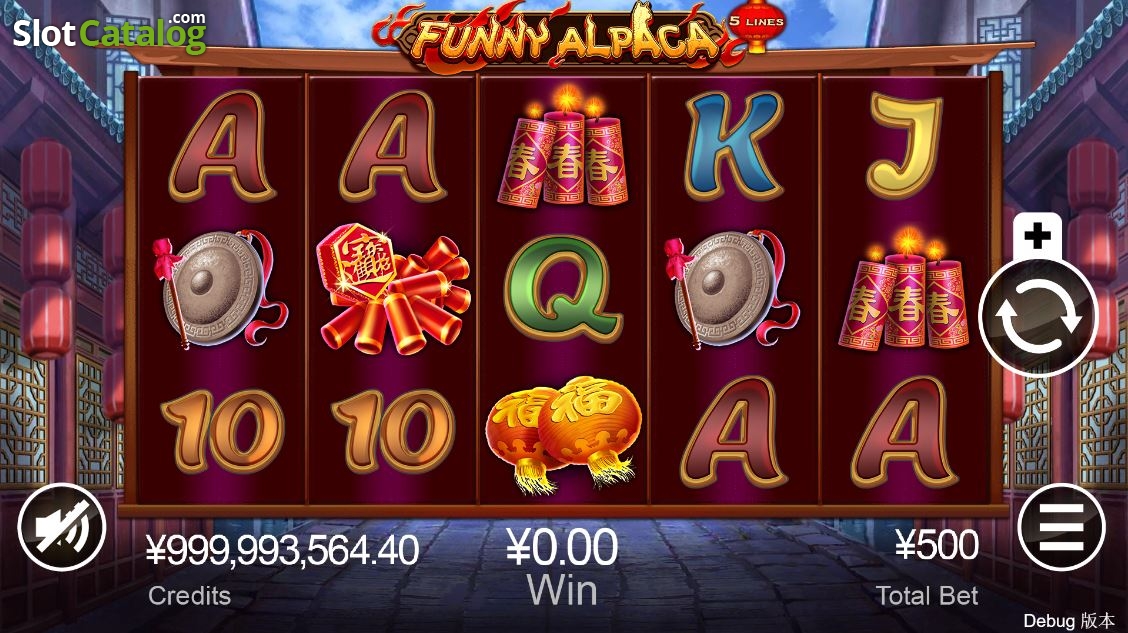1128x633 pixels.
Task: Click the credits balance display
Action: tap(282, 551)
